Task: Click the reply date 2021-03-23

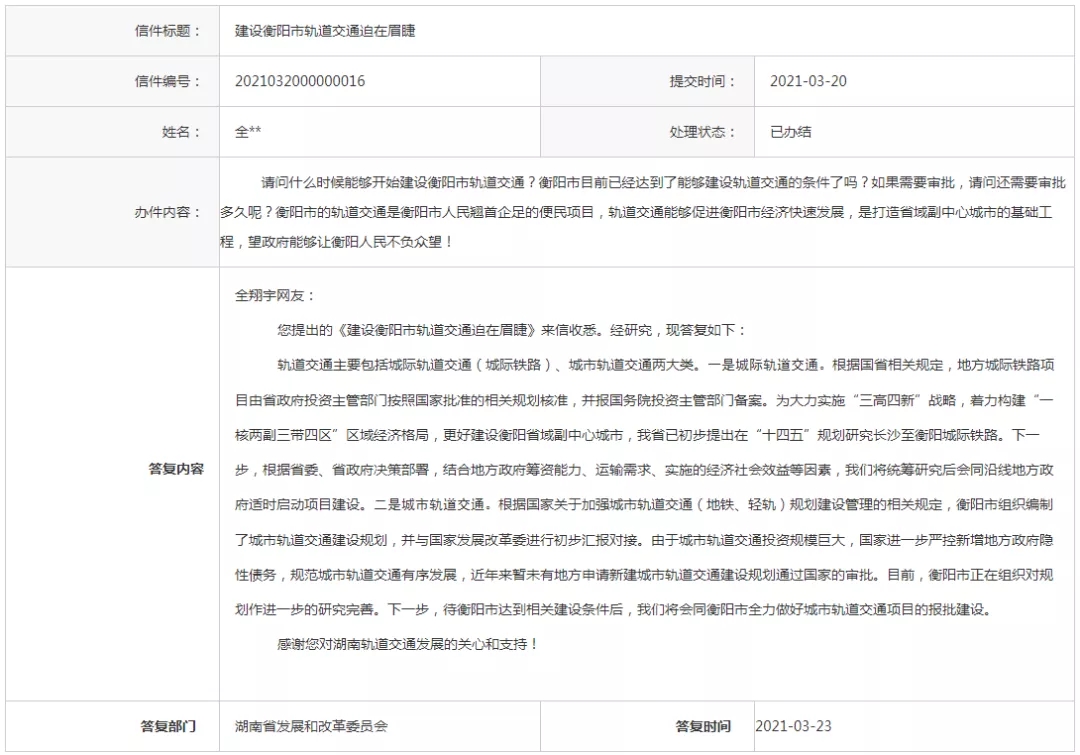Action: point(793,726)
